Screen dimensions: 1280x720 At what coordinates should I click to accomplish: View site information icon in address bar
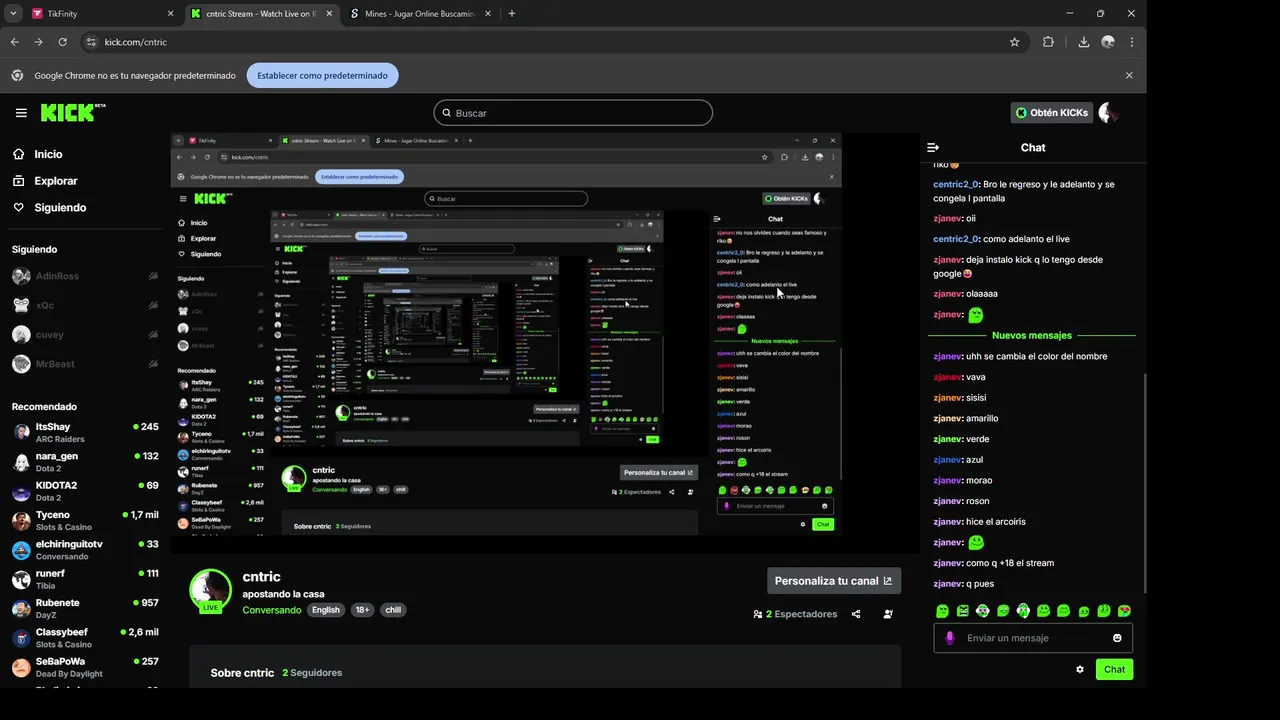[92, 42]
